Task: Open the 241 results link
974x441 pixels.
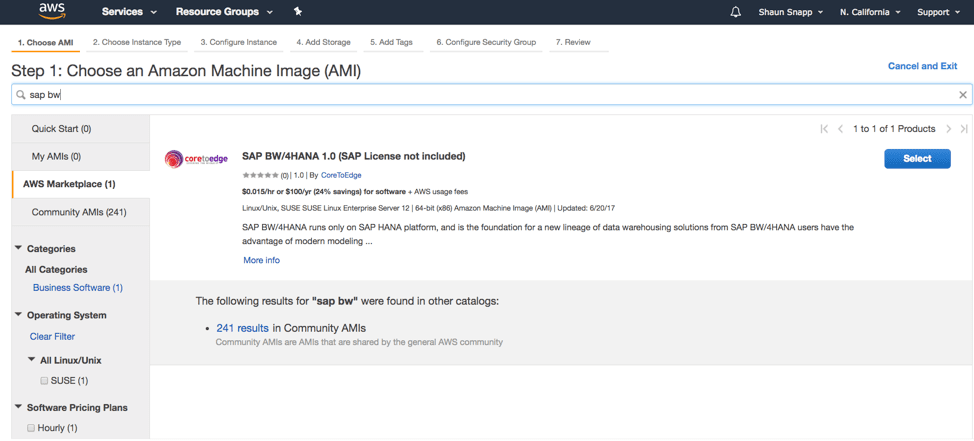Action: [x=242, y=328]
